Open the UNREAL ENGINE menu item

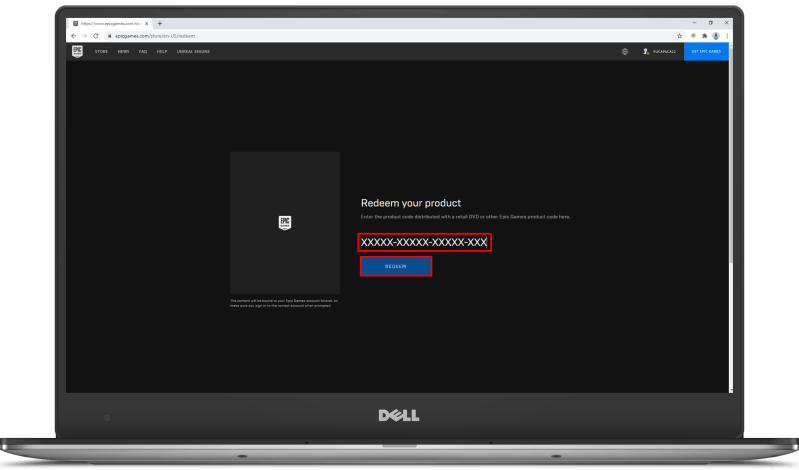(x=193, y=51)
